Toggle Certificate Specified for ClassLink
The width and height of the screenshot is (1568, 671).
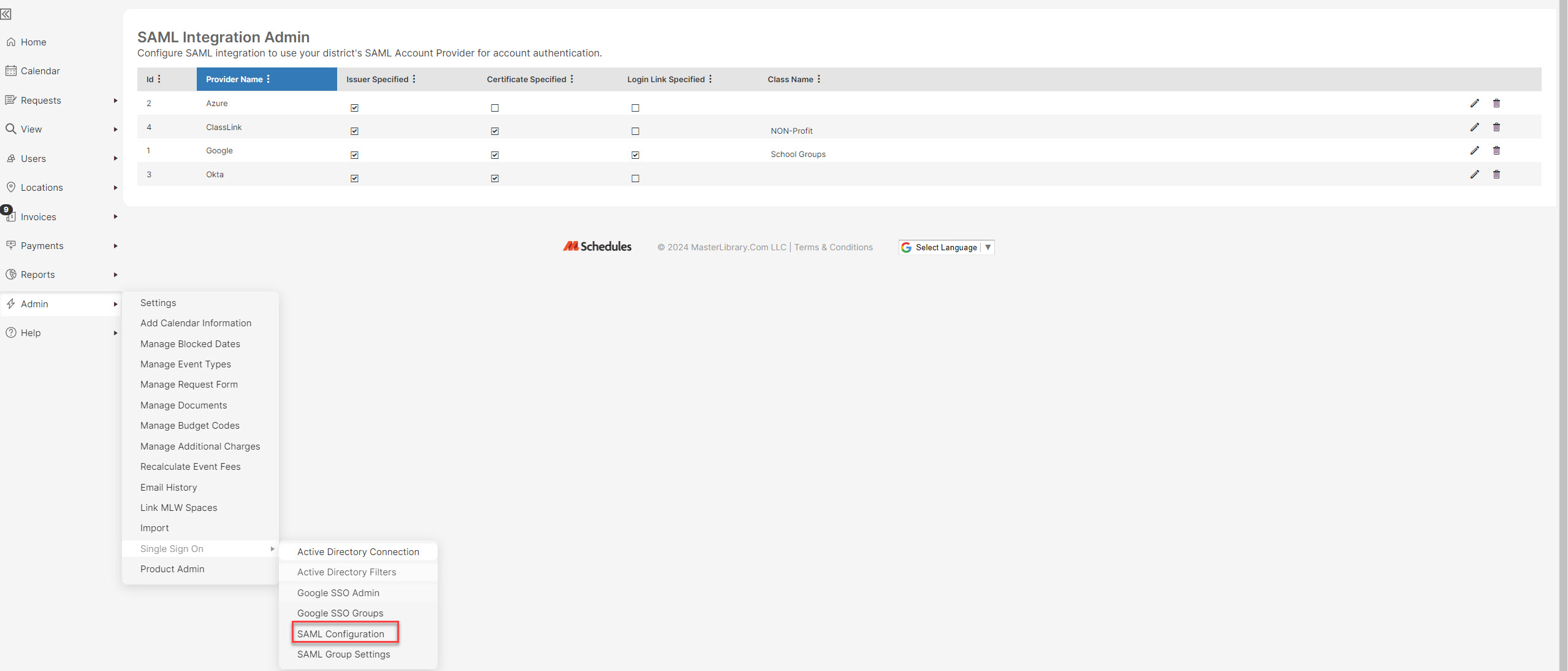tap(495, 131)
